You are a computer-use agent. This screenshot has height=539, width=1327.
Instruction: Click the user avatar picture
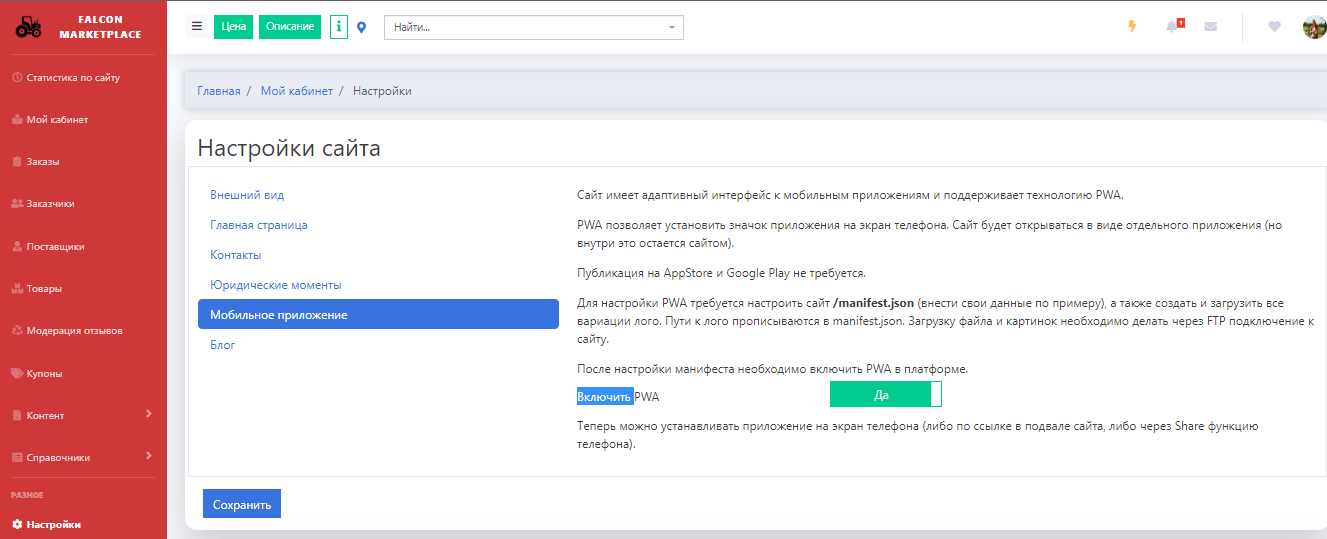coord(1314,27)
